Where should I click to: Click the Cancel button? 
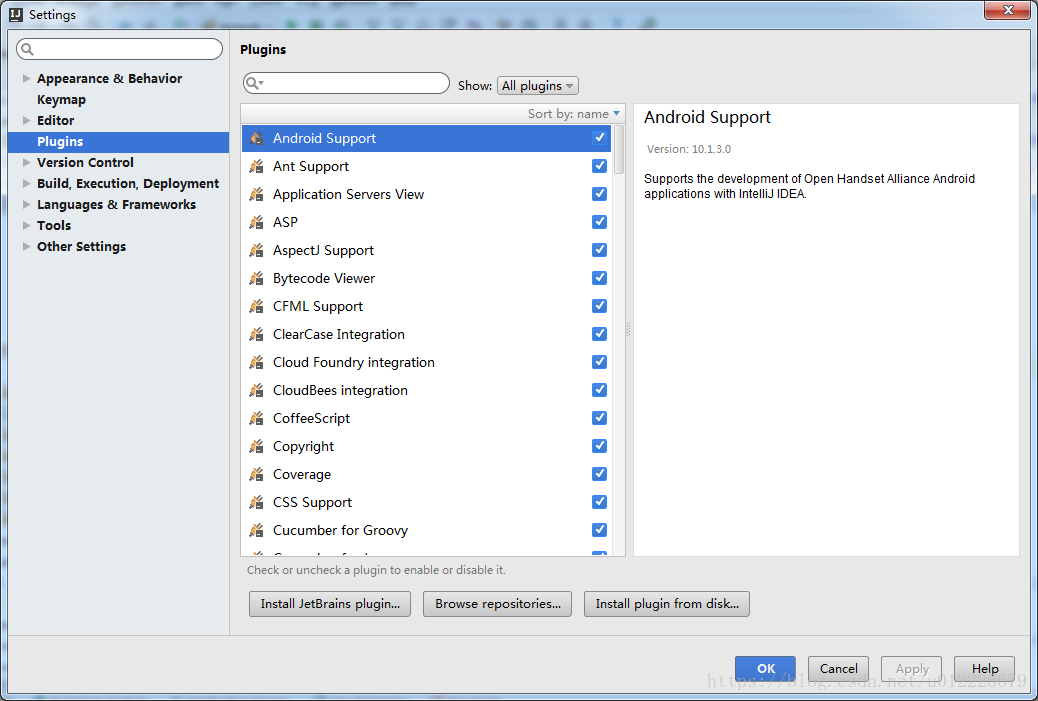[838, 669]
